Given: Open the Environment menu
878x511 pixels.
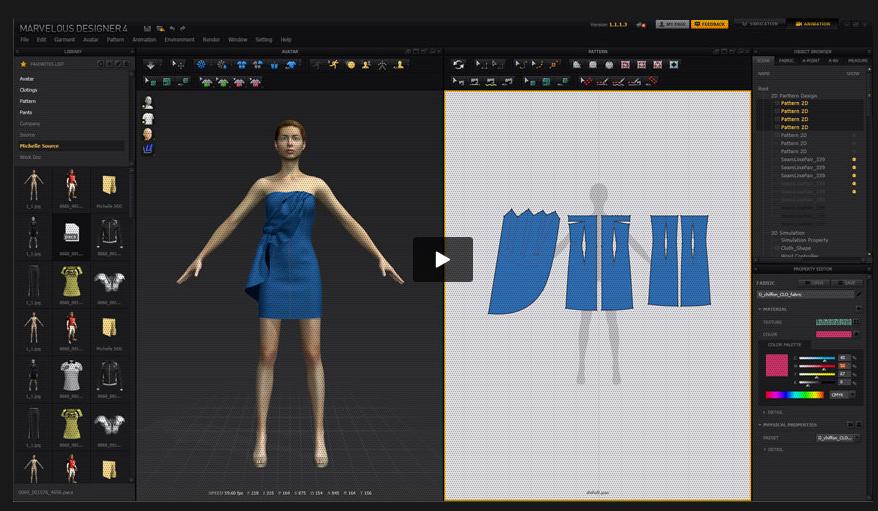Looking at the screenshot, I should click(x=179, y=40).
